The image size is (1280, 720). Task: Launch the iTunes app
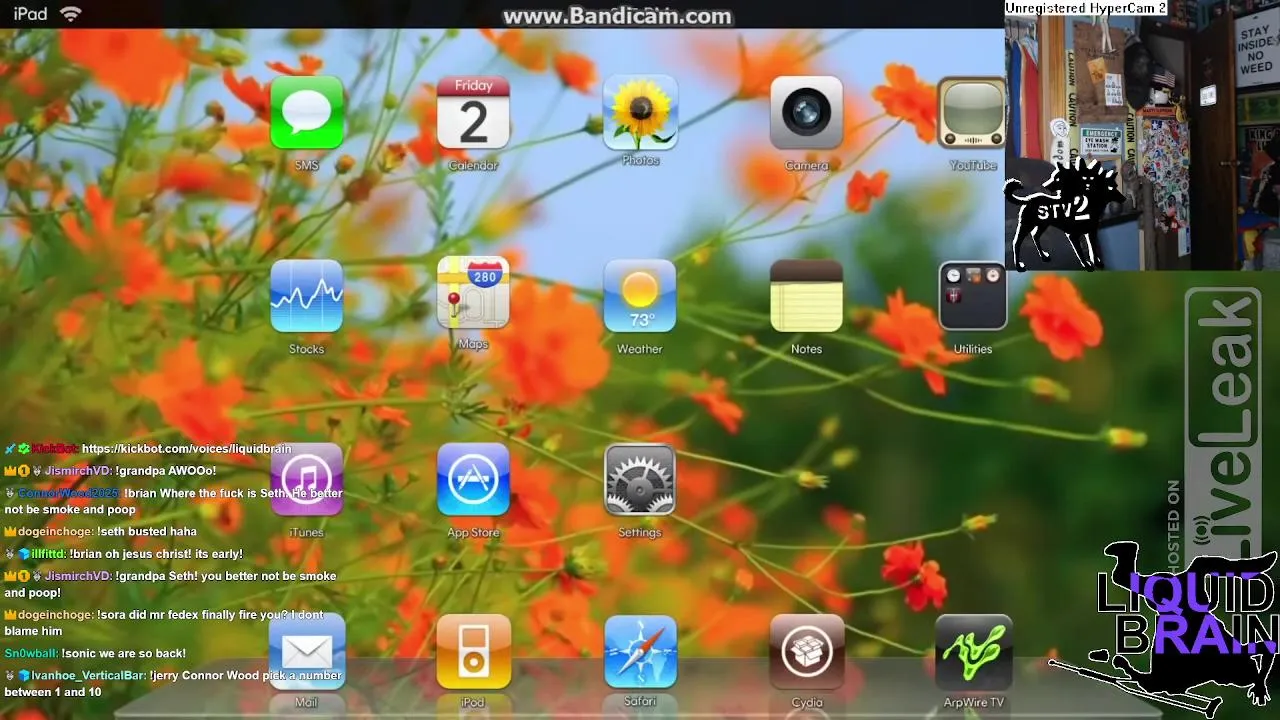(307, 480)
